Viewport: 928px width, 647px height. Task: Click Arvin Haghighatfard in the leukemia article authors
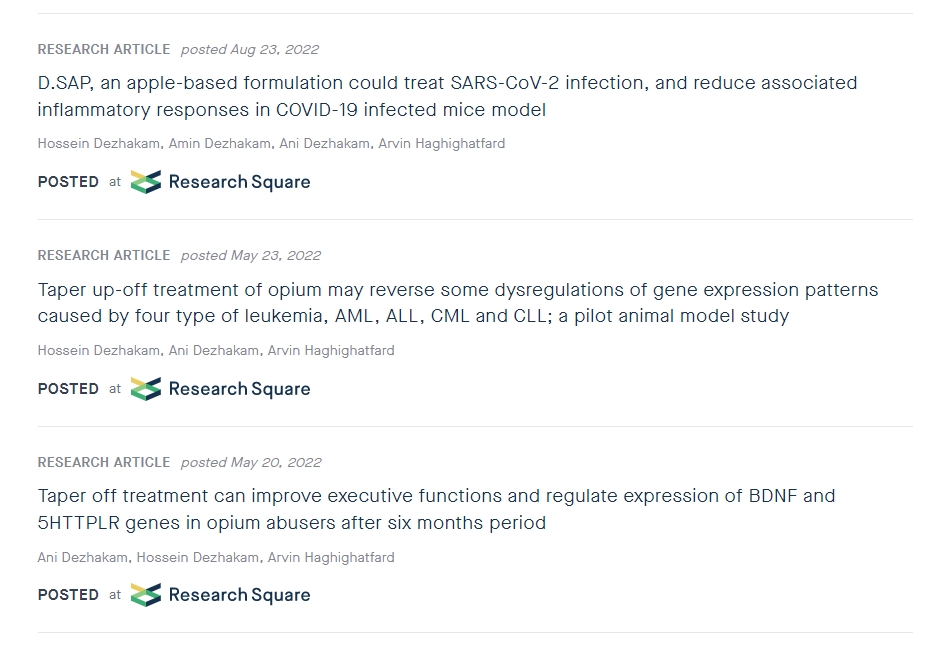click(331, 351)
